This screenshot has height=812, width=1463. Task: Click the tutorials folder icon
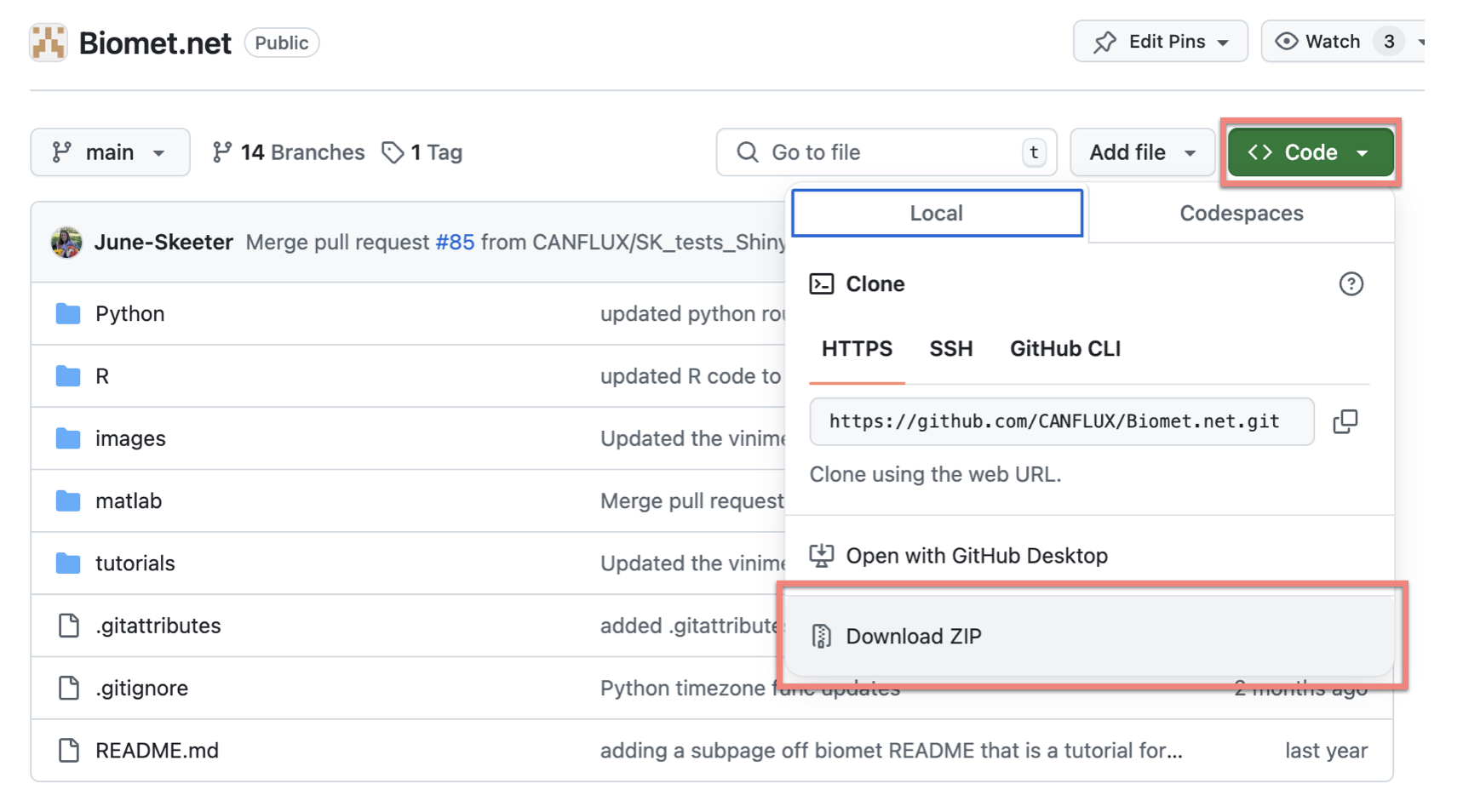pos(68,563)
